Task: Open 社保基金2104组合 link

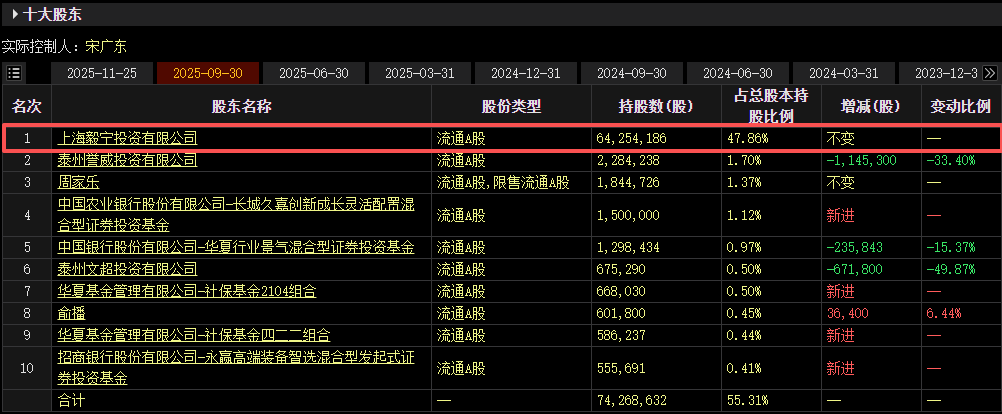Action: click(x=187, y=291)
